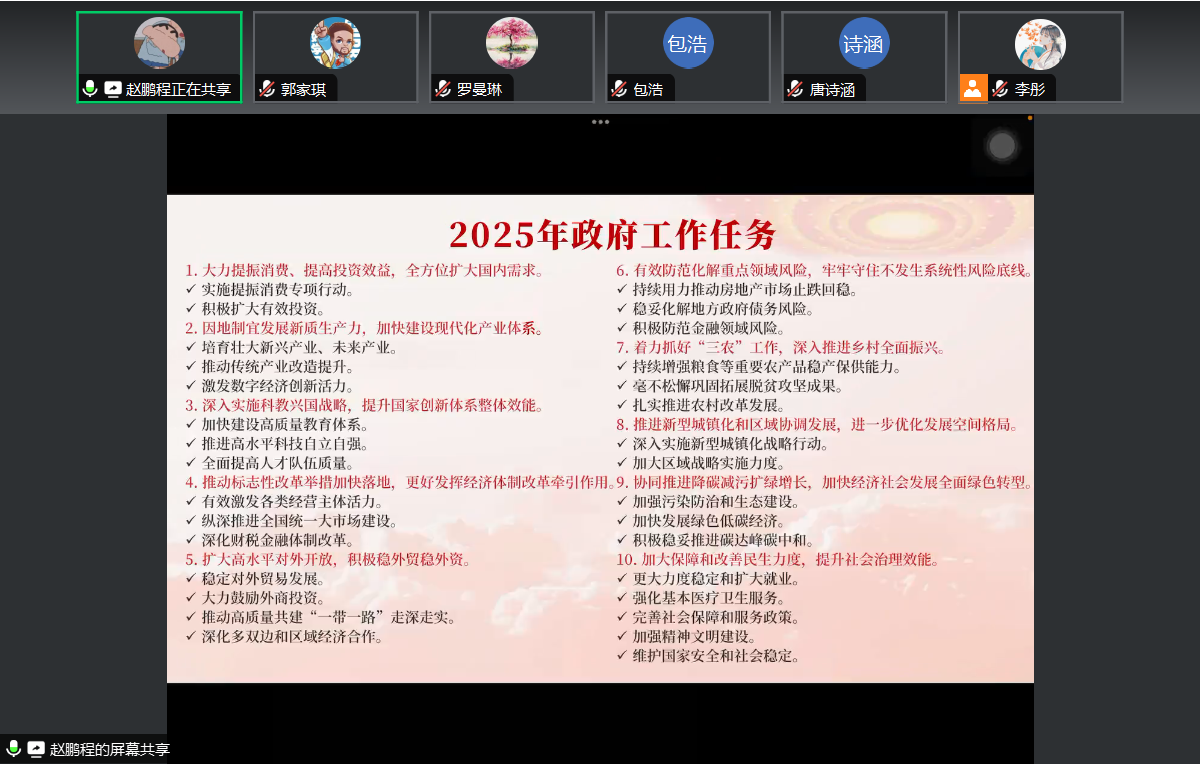The width and height of the screenshot is (1200, 764).
Task: Click the microphone icon in the bottom status bar
Action: click(x=14, y=746)
